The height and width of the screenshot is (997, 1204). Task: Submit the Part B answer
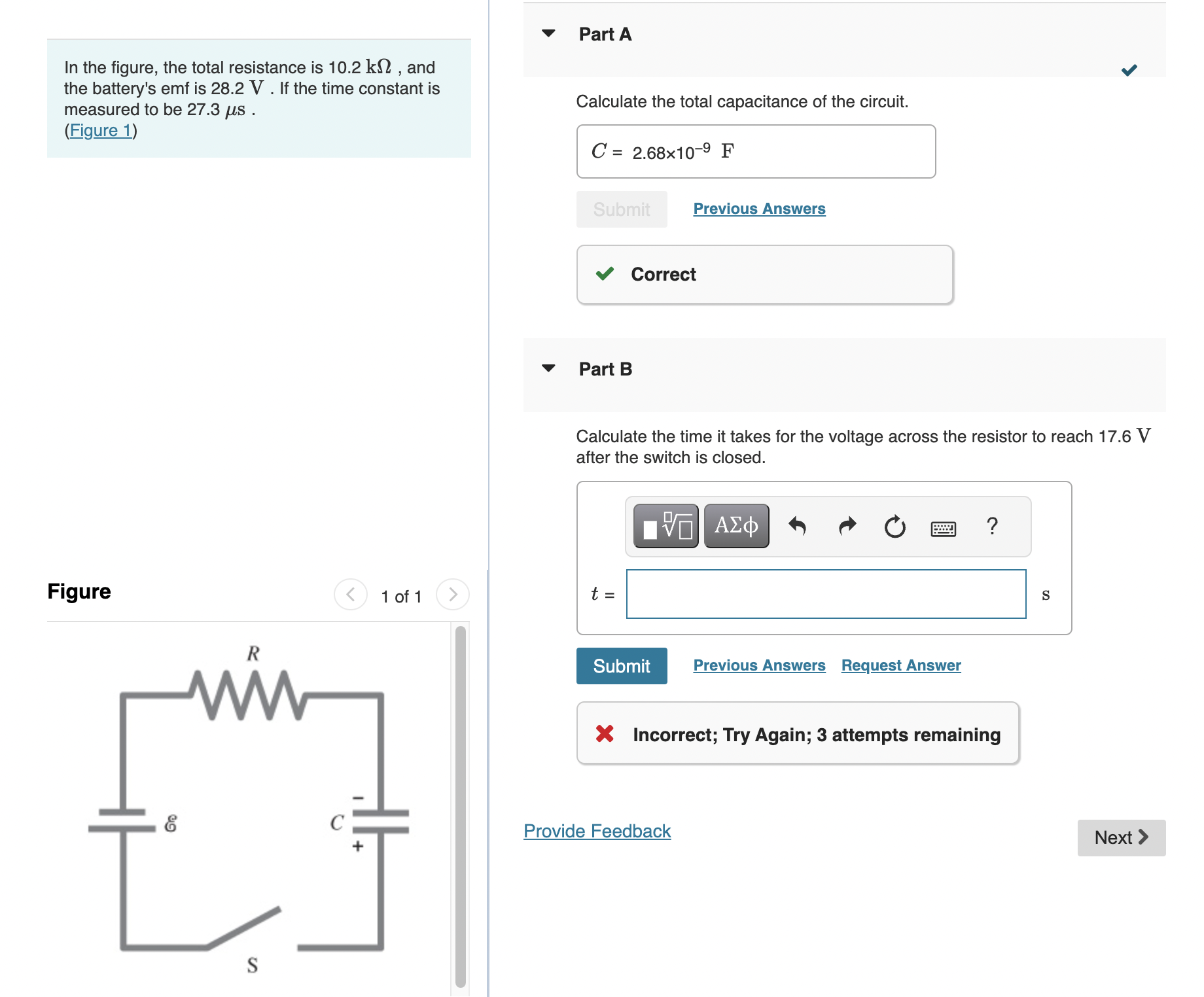point(621,665)
